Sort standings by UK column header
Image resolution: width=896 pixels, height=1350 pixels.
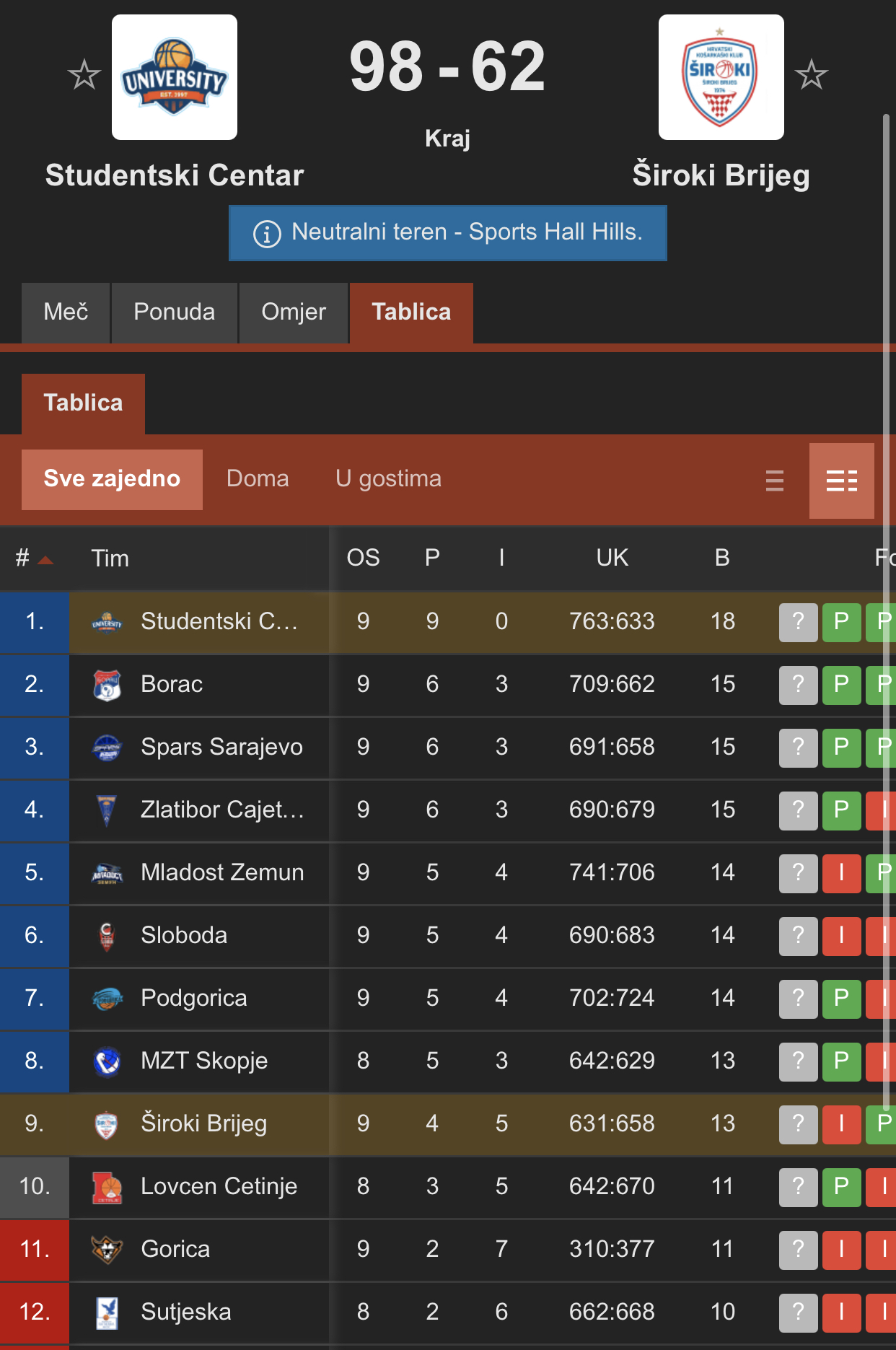[612, 558]
